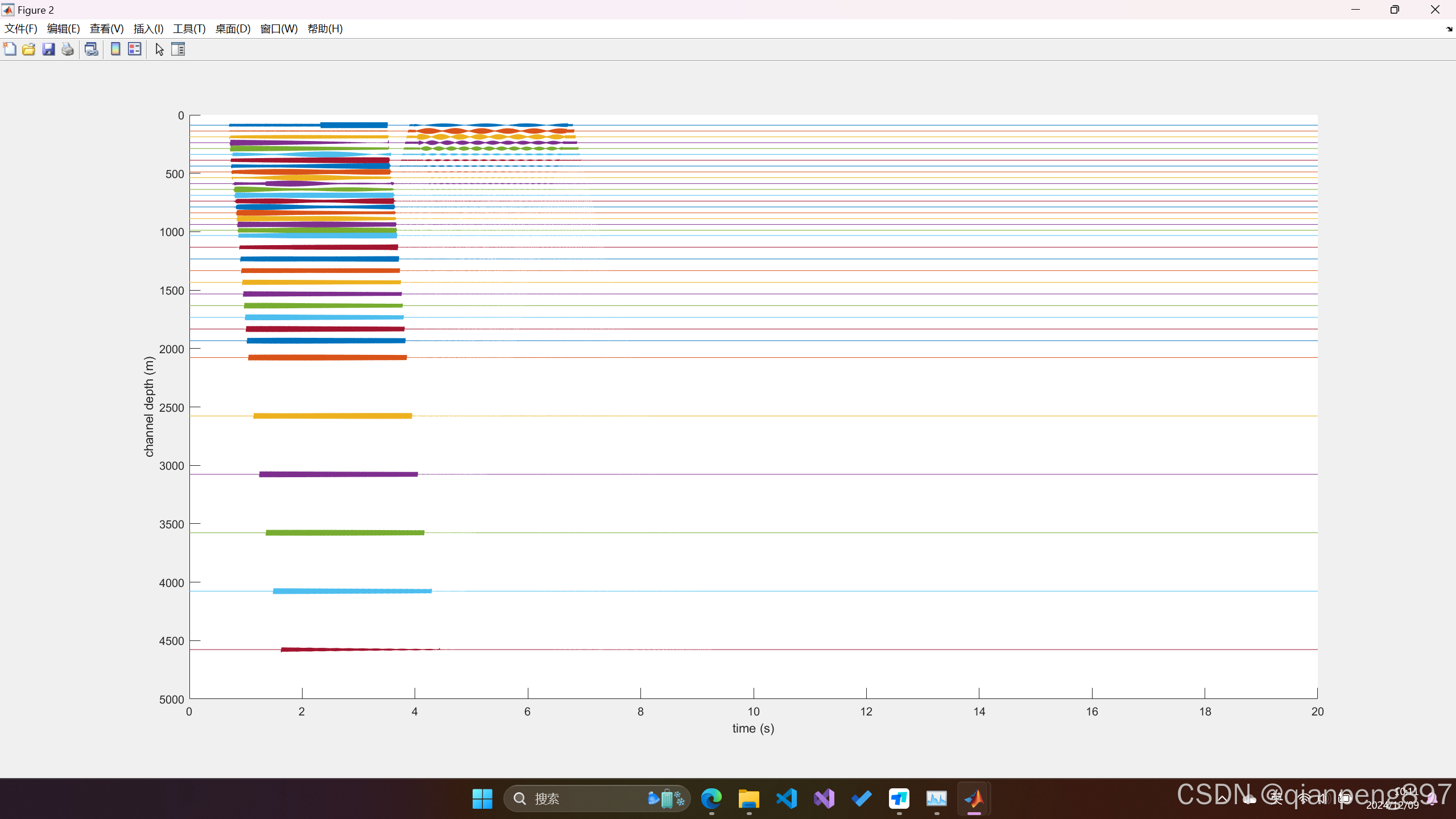
Task: Click the Link Plot icon
Action: [x=91, y=49]
